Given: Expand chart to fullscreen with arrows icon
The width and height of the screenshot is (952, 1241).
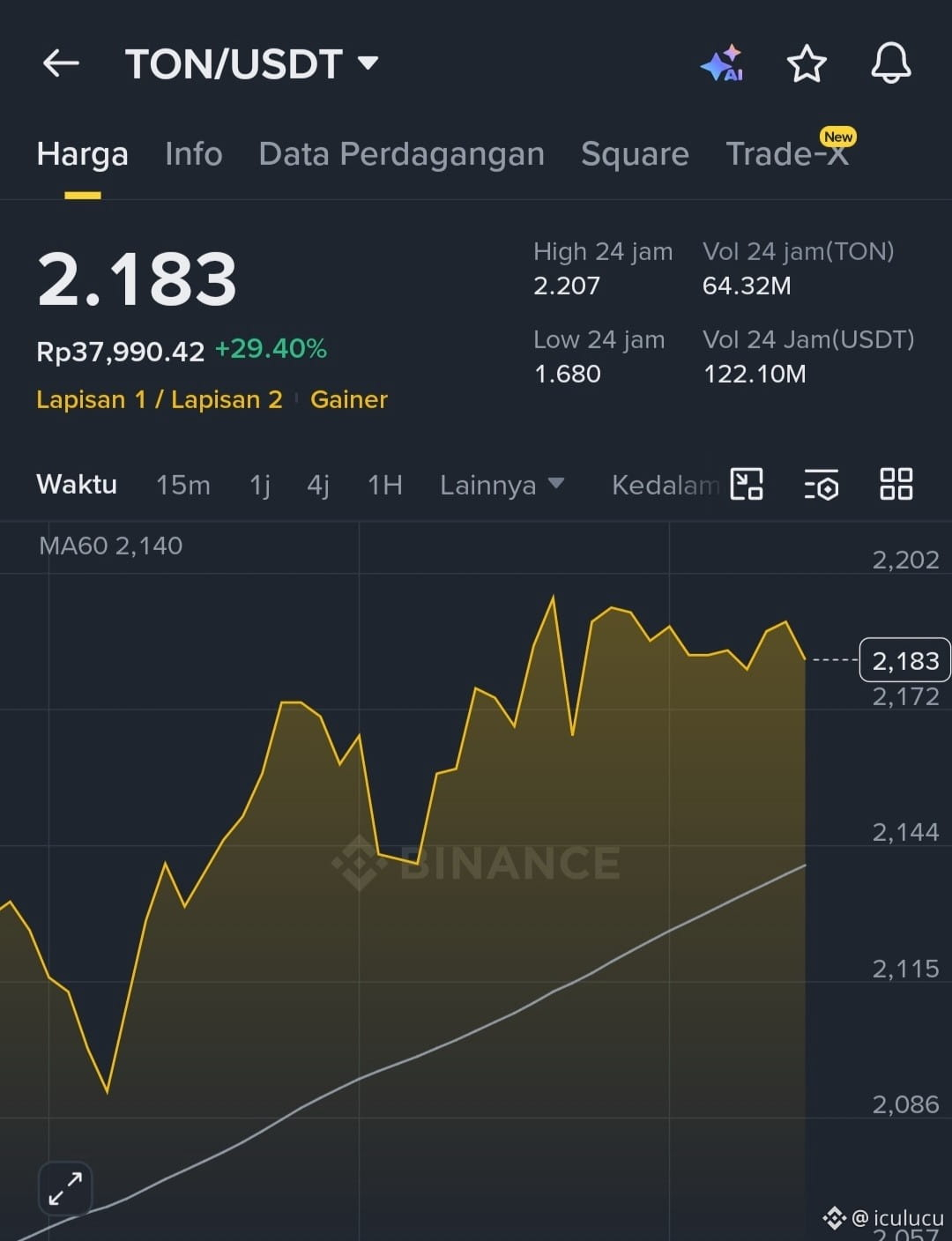Looking at the screenshot, I should click(65, 1188).
